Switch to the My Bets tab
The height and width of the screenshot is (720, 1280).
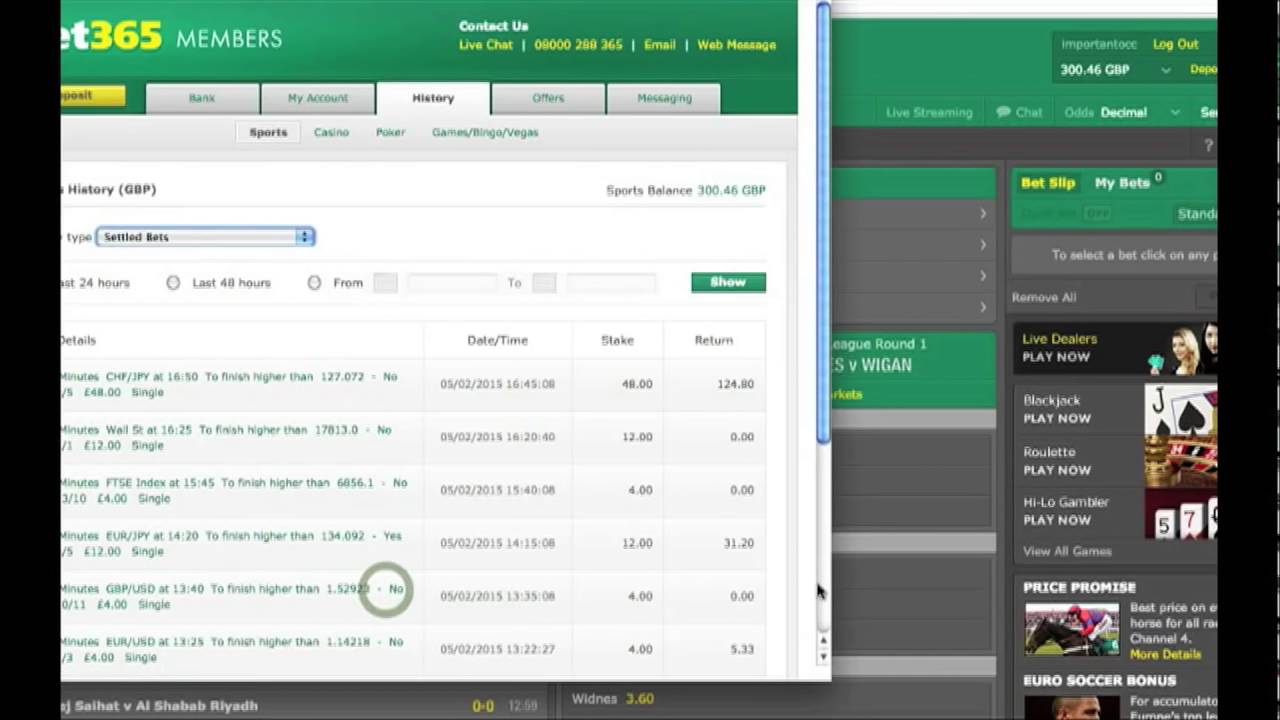(x=1122, y=183)
